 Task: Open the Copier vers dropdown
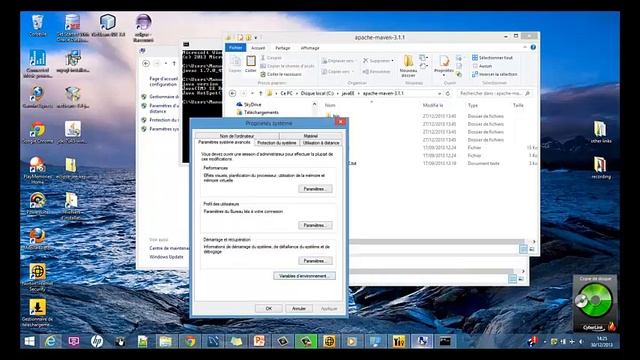coord(352,71)
